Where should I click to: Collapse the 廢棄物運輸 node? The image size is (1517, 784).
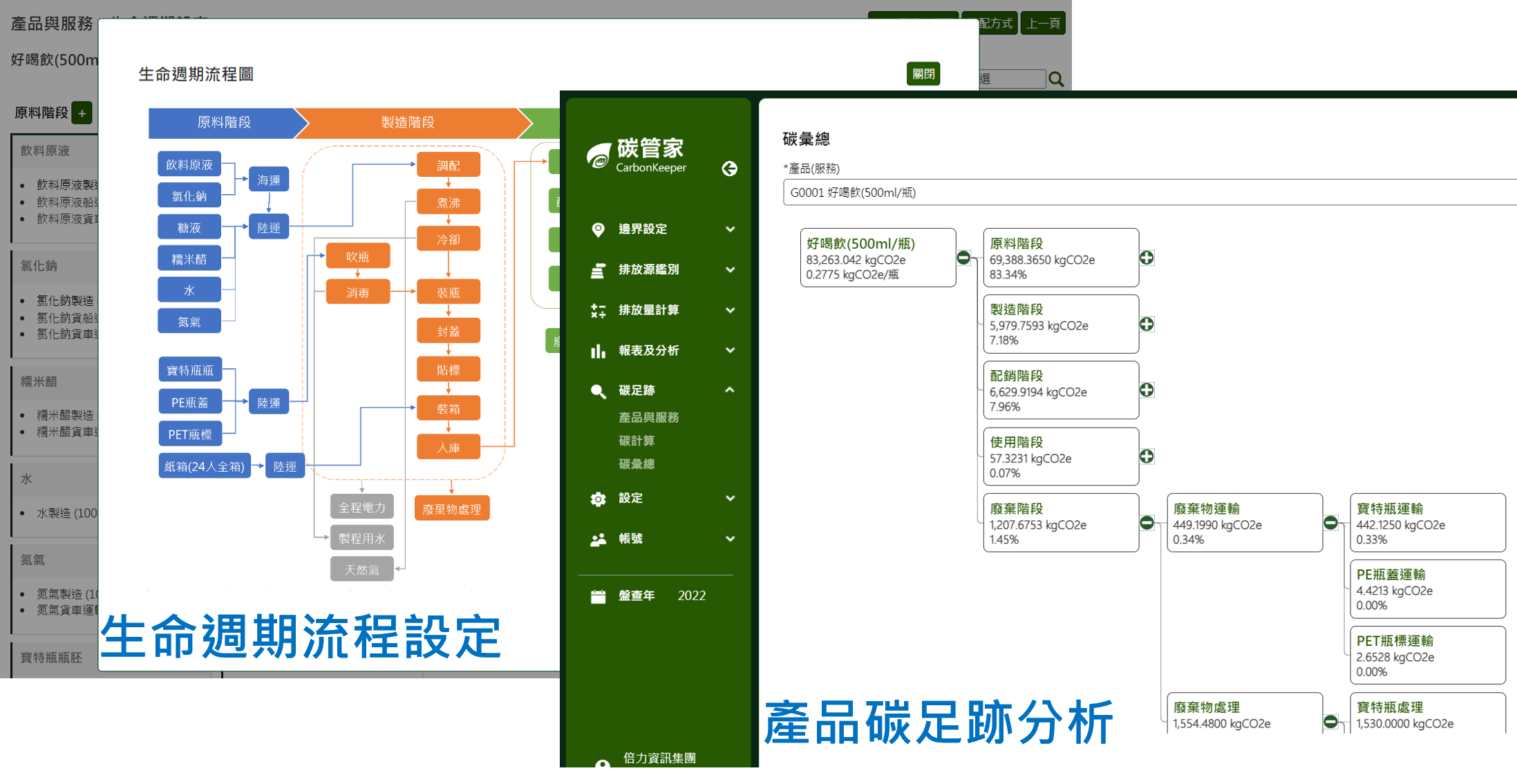[x=1330, y=523]
